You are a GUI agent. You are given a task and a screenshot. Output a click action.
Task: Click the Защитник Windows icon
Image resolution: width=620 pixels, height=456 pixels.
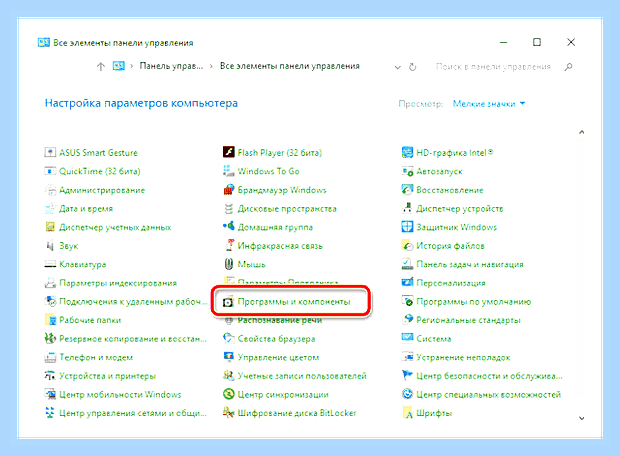[x=407, y=227]
